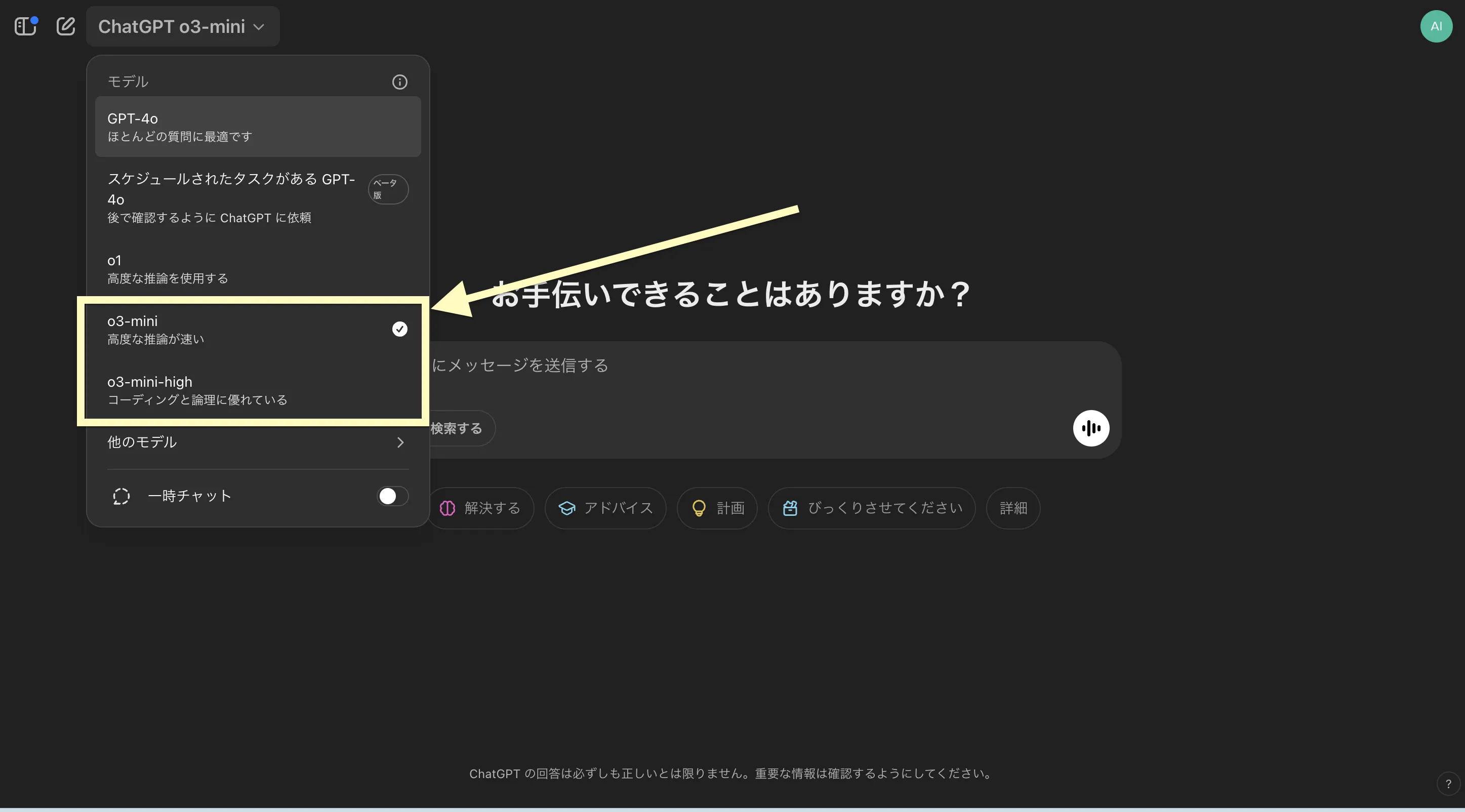Screen dimensions: 1465x812
Task: Toggle the 一時チャット switch
Action: (x=392, y=496)
